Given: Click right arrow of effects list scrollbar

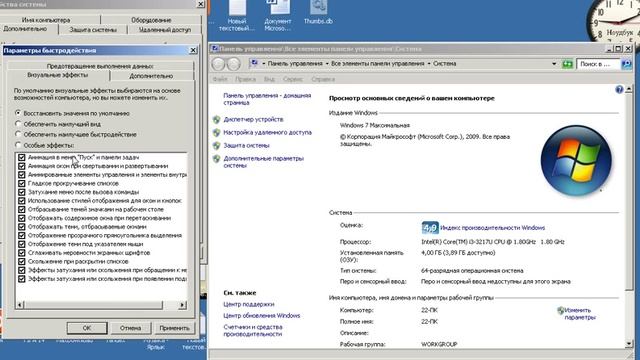Looking at the screenshot, I should pyautogui.click(x=182, y=305).
